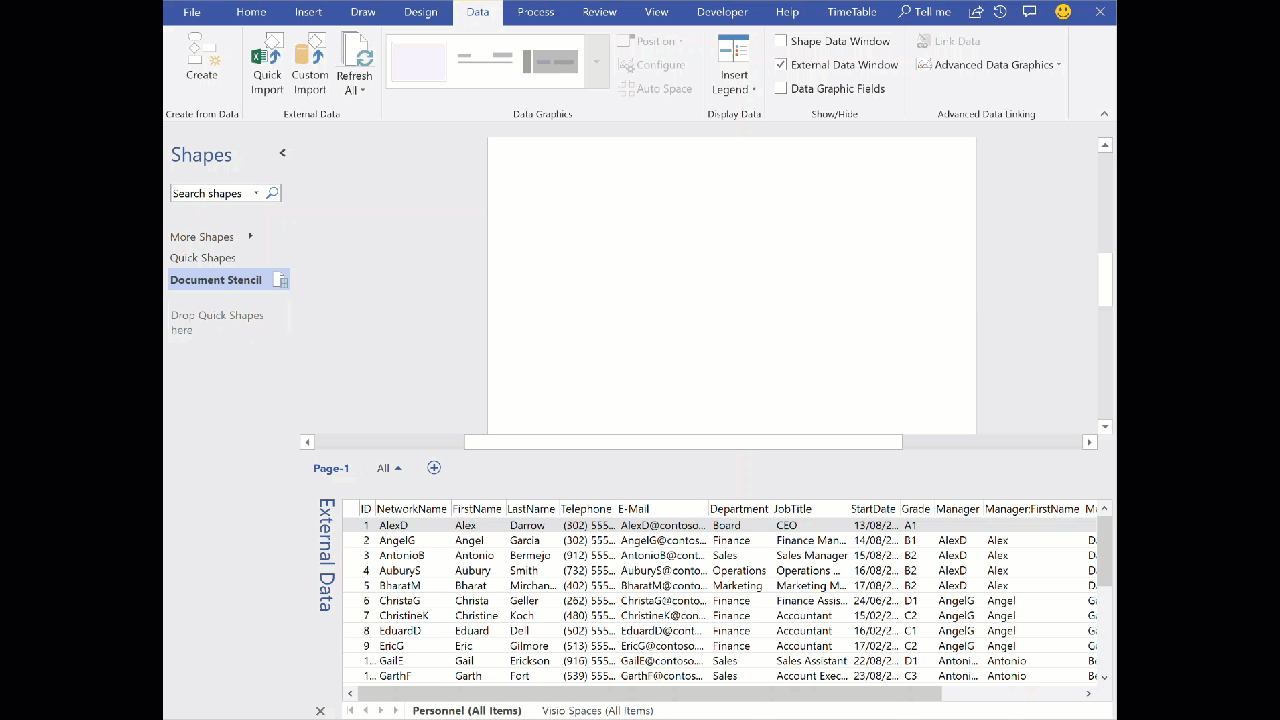The width and height of the screenshot is (1280, 720).
Task: Open the Quick Import tool
Action: point(267,64)
